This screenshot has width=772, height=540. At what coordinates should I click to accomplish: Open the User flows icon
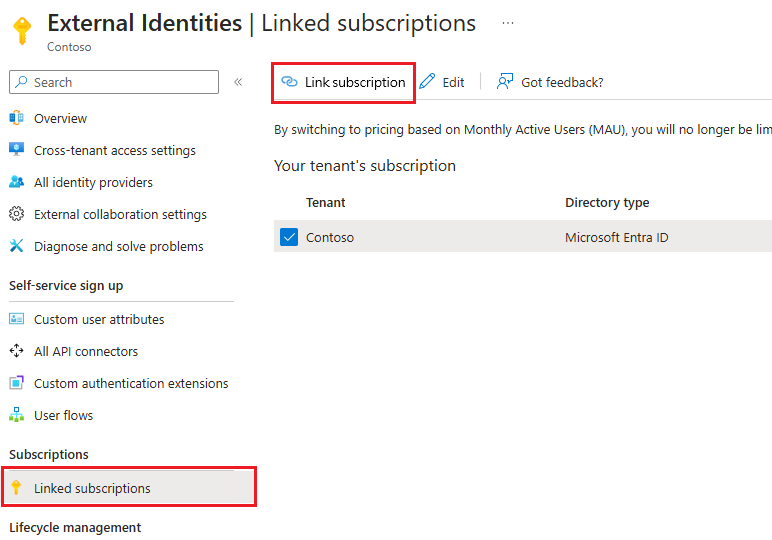coord(16,415)
